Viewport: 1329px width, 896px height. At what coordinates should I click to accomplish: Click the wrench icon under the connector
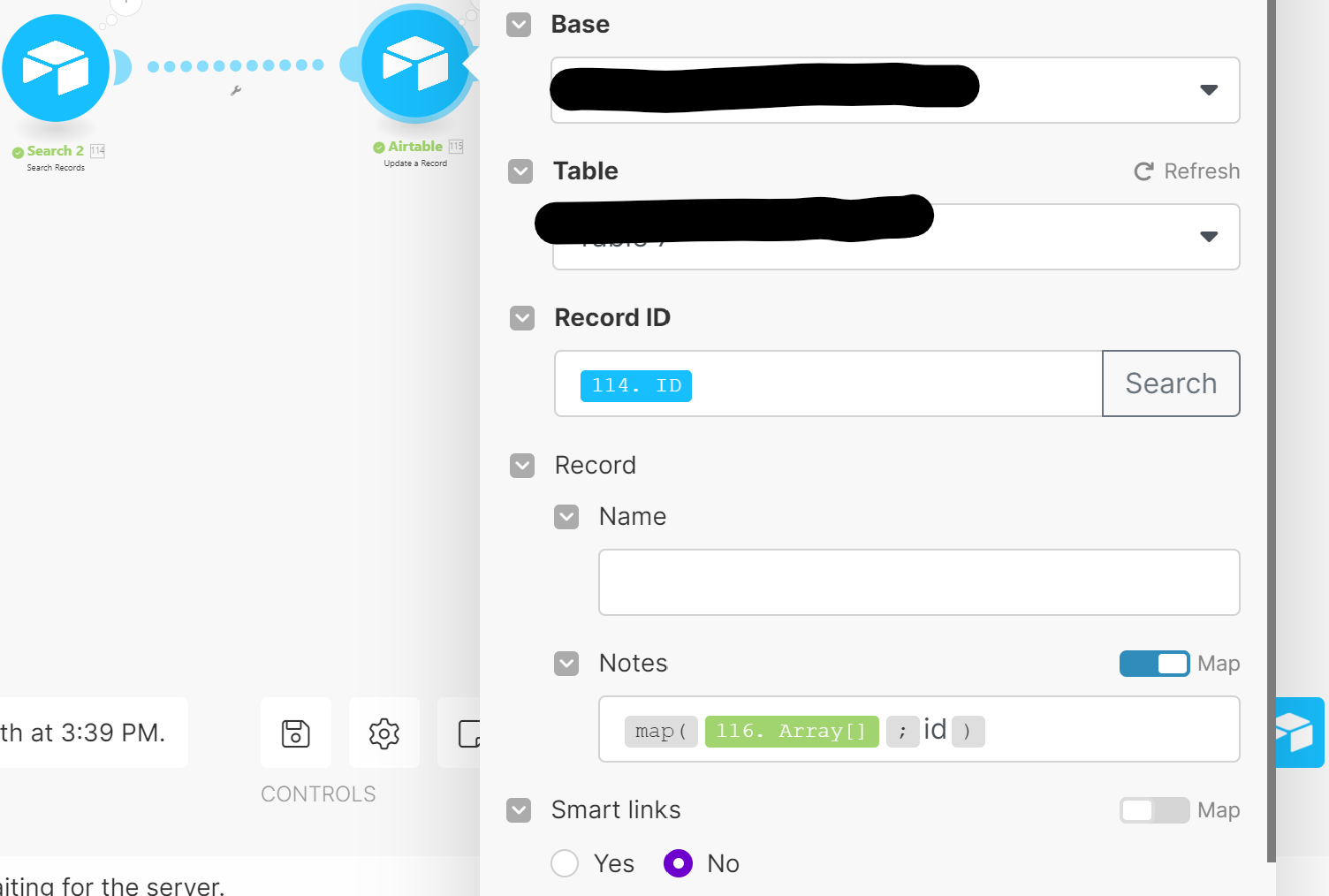(x=236, y=90)
